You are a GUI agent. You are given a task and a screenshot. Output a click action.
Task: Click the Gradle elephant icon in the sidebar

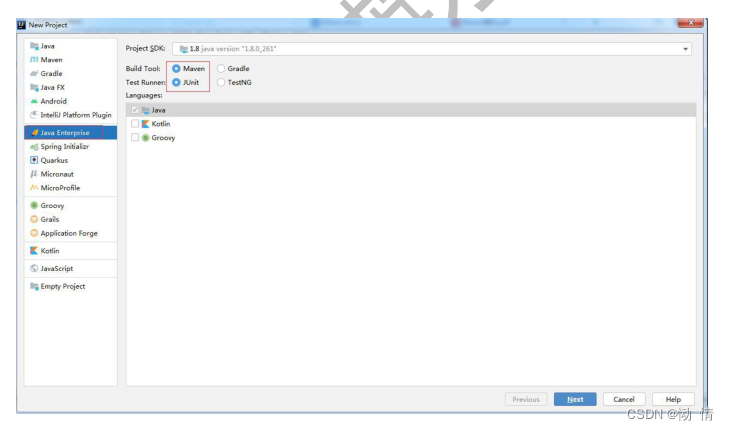[x=34, y=73]
